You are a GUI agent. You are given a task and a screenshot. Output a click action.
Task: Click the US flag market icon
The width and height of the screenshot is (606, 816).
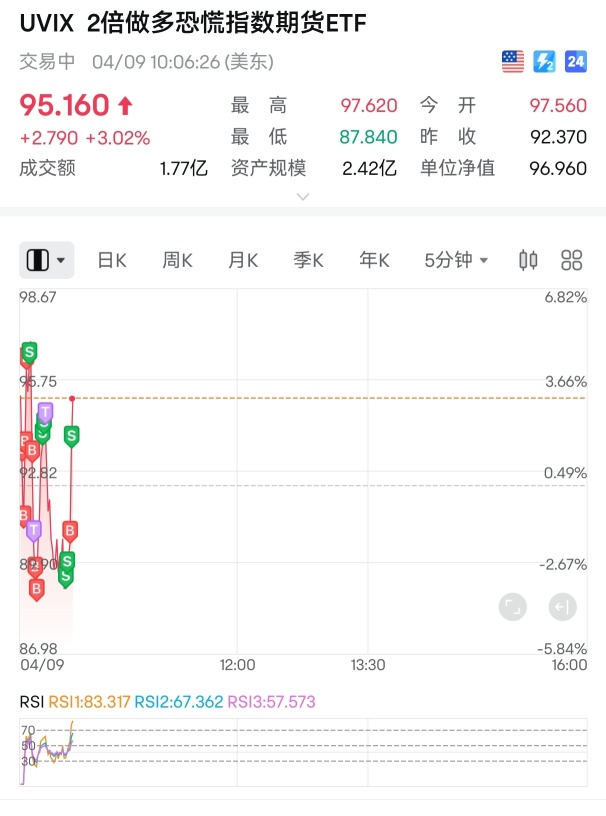coord(512,62)
